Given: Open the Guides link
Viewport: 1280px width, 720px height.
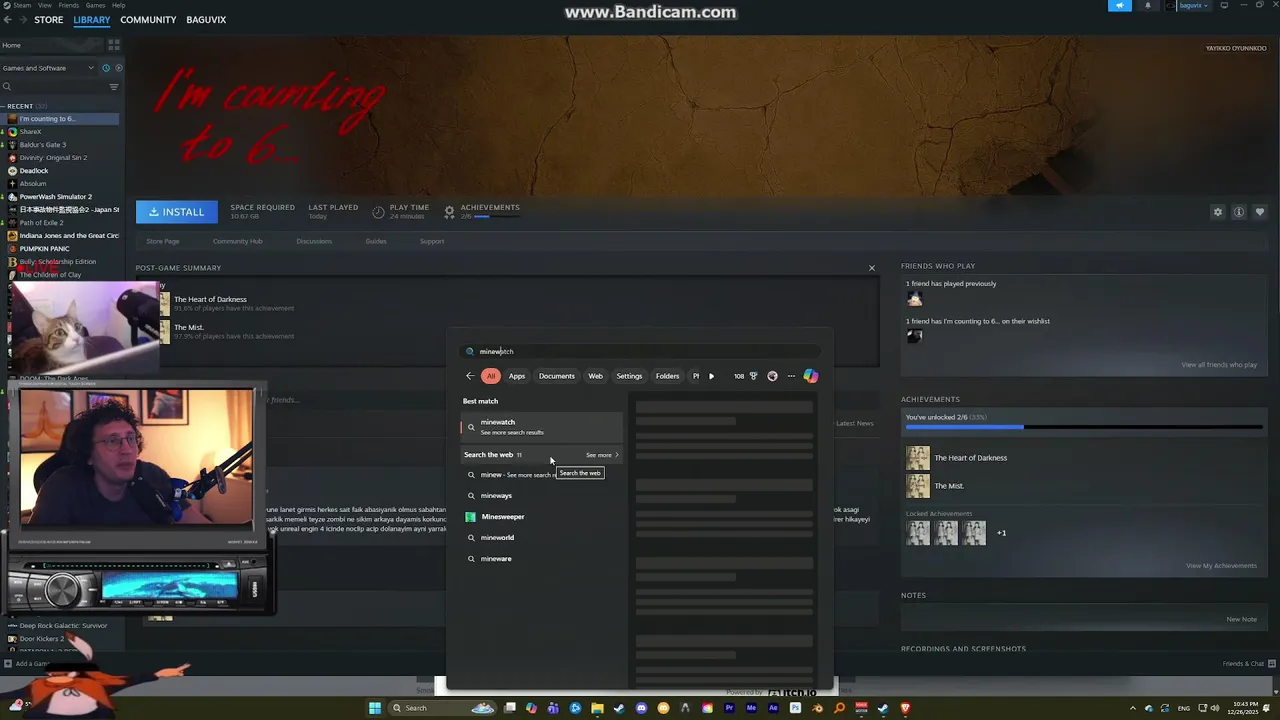Looking at the screenshot, I should 376,241.
